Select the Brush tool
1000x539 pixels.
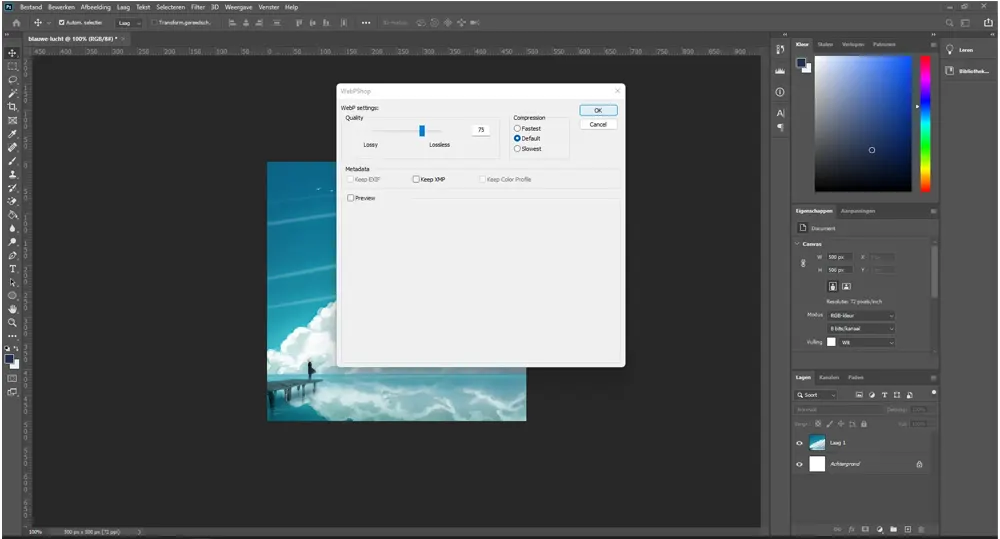[12, 161]
